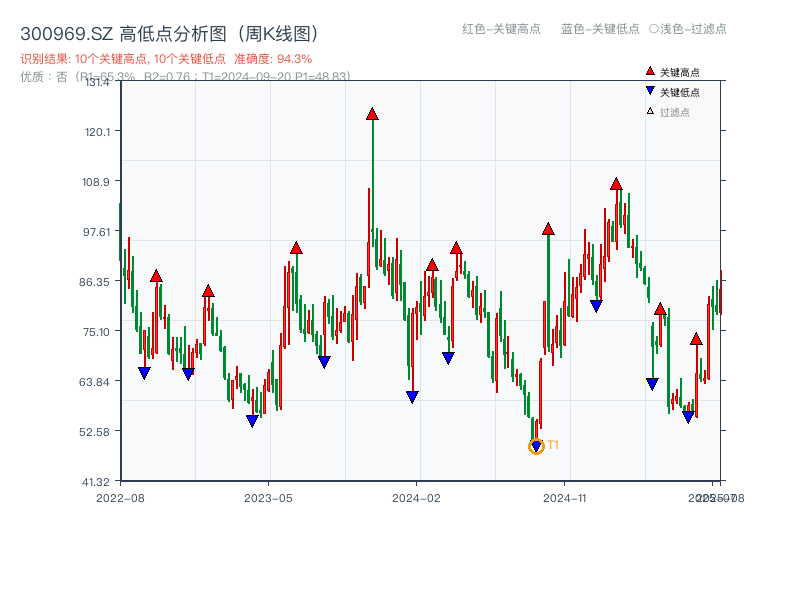Click the T1 text label beside the orange circle
Viewport: 800px width, 600px height.
coord(552,444)
